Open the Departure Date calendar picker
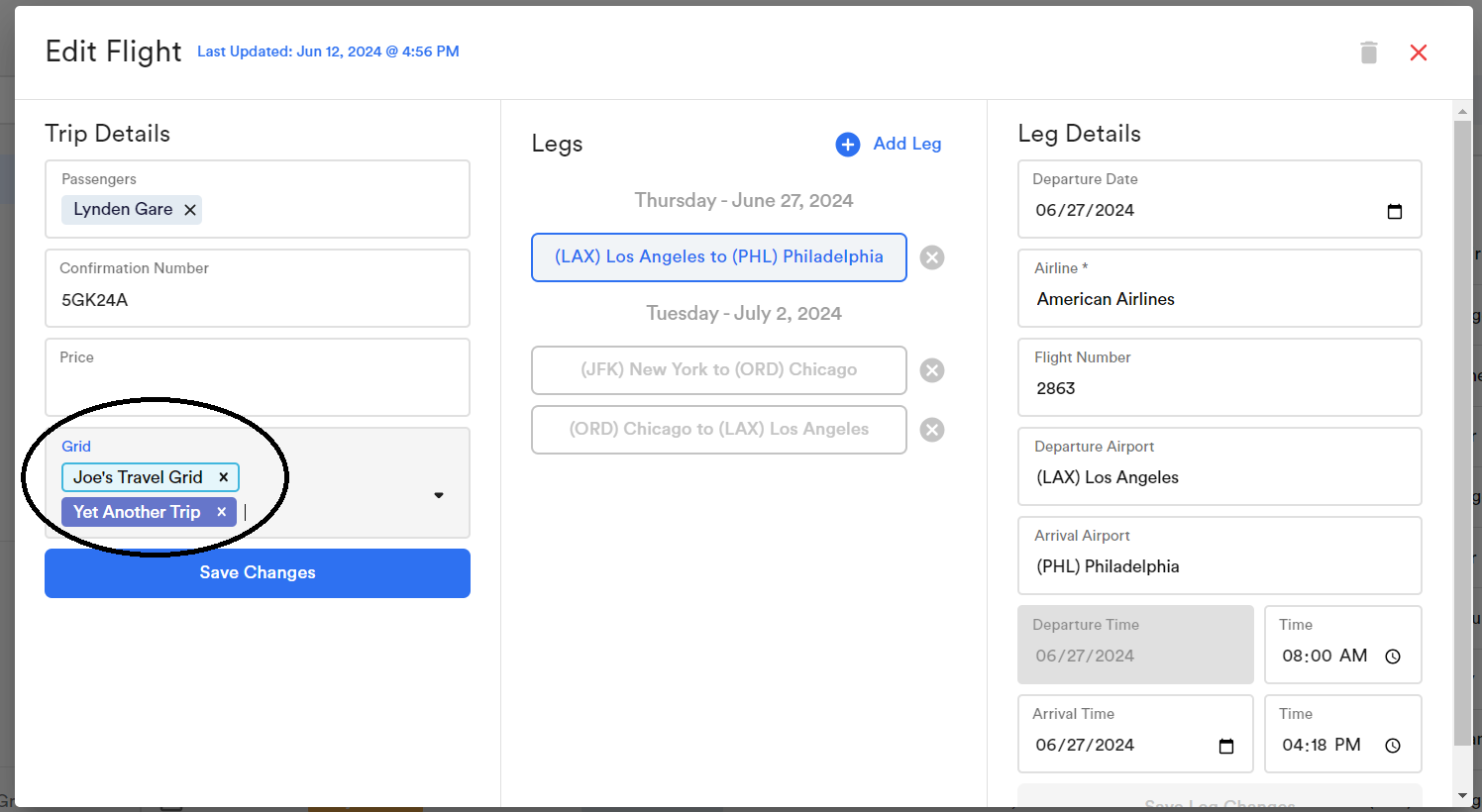The height and width of the screenshot is (812, 1482). (x=1395, y=211)
